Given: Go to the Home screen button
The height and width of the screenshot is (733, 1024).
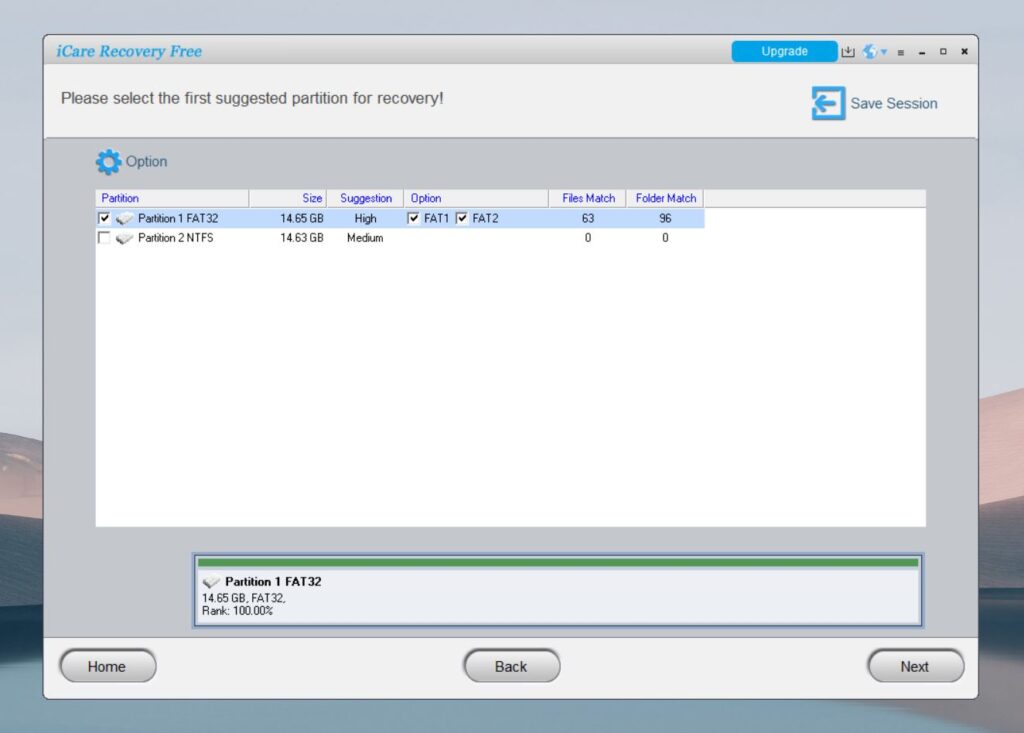Looking at the screenshot, I should (108, 666).
